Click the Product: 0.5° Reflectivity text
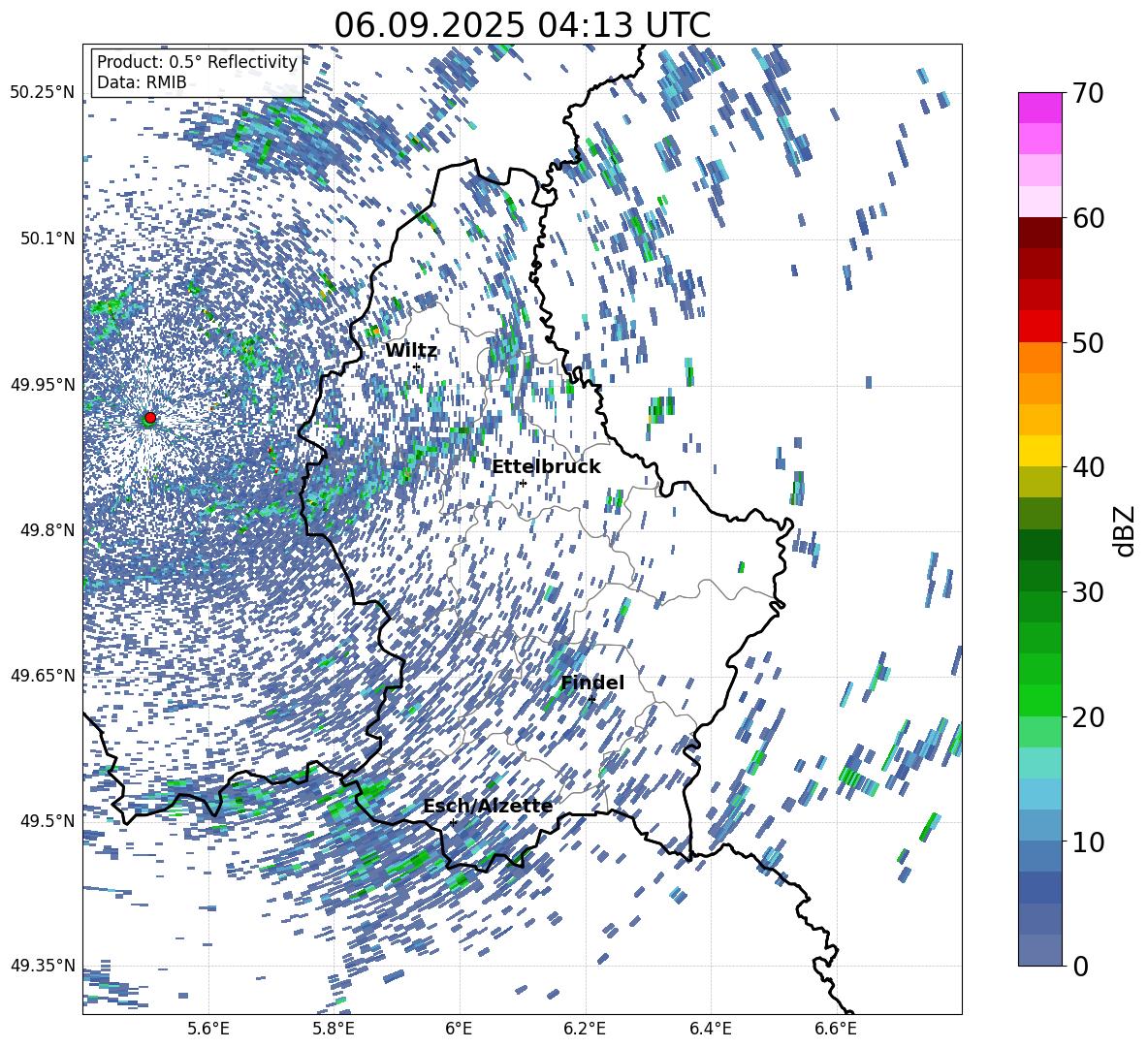Viewport: 1148px width, 1048px height. (197, 62)
